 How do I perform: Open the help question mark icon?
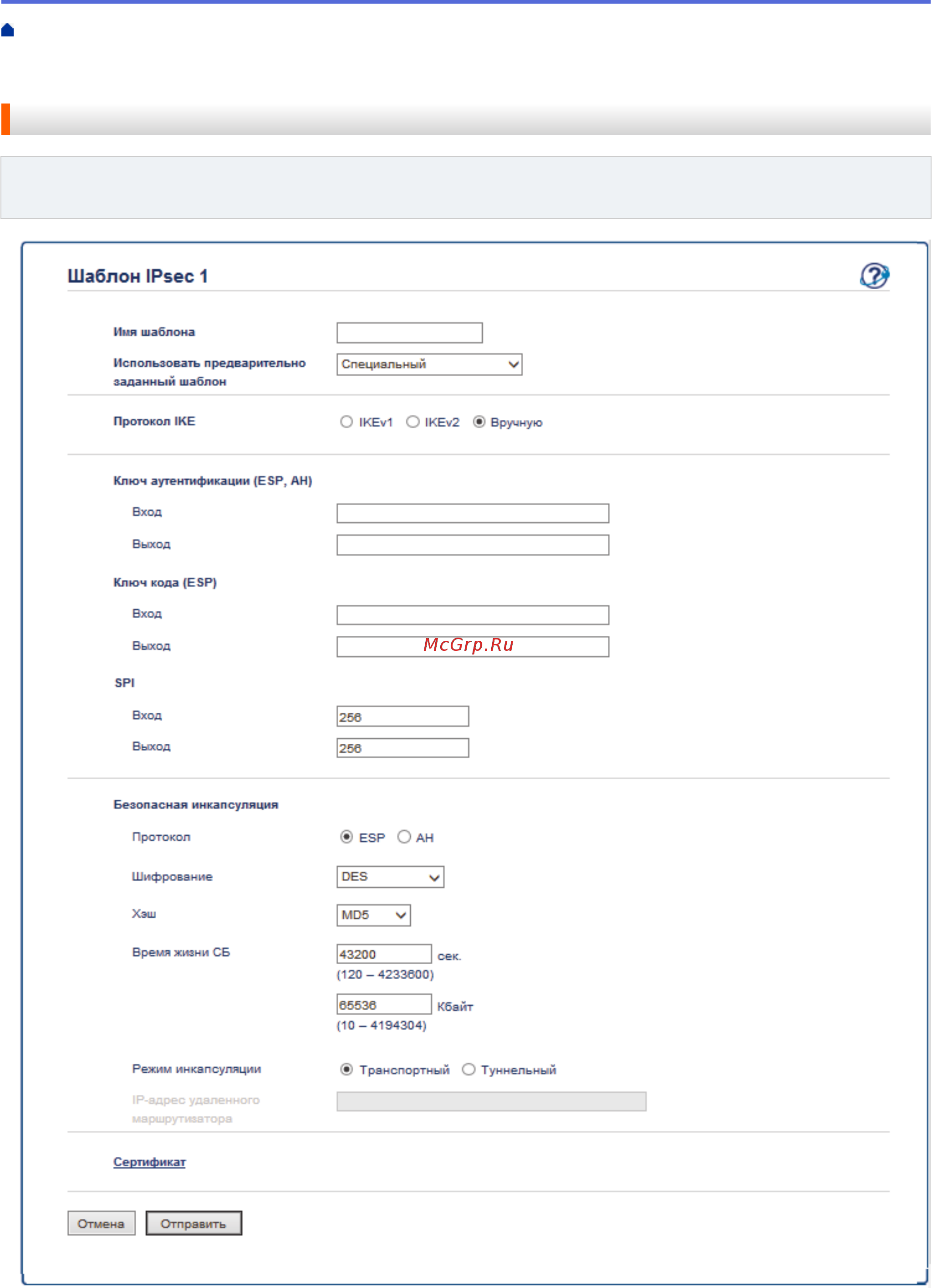[874, 276]
